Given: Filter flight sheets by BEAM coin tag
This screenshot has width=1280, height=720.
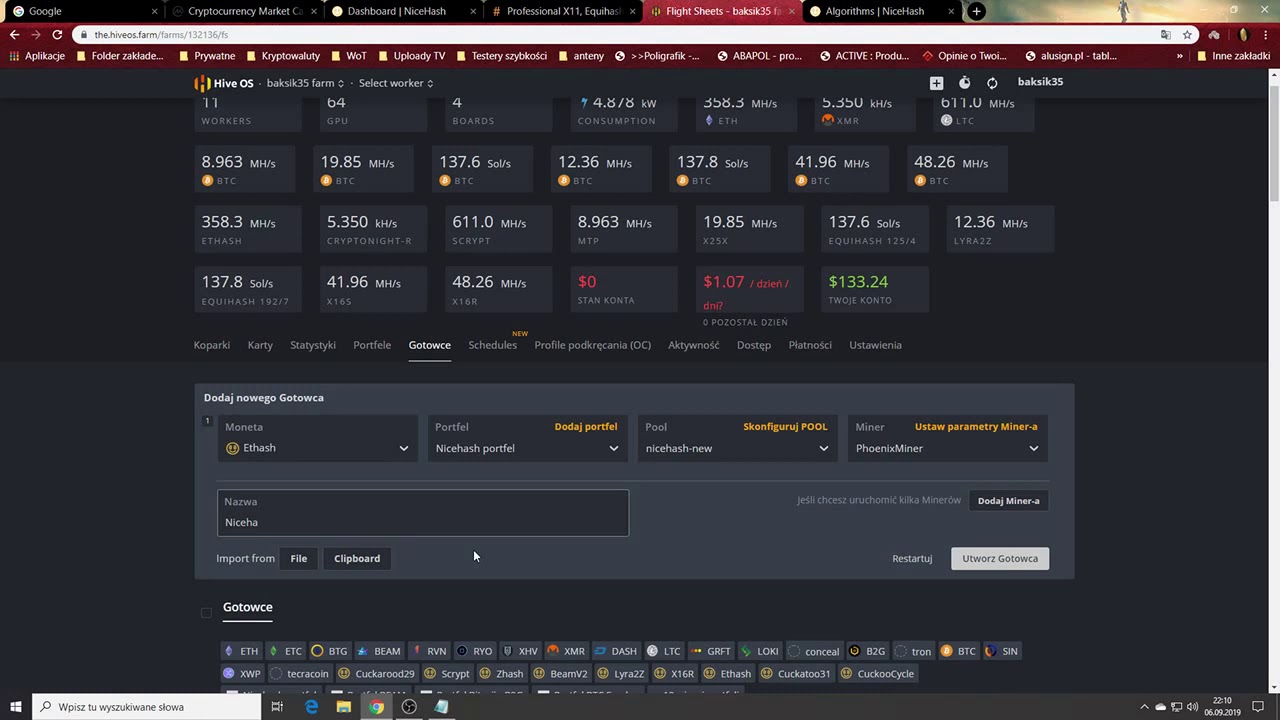Looking at the screenshot, I should [378, 651].
